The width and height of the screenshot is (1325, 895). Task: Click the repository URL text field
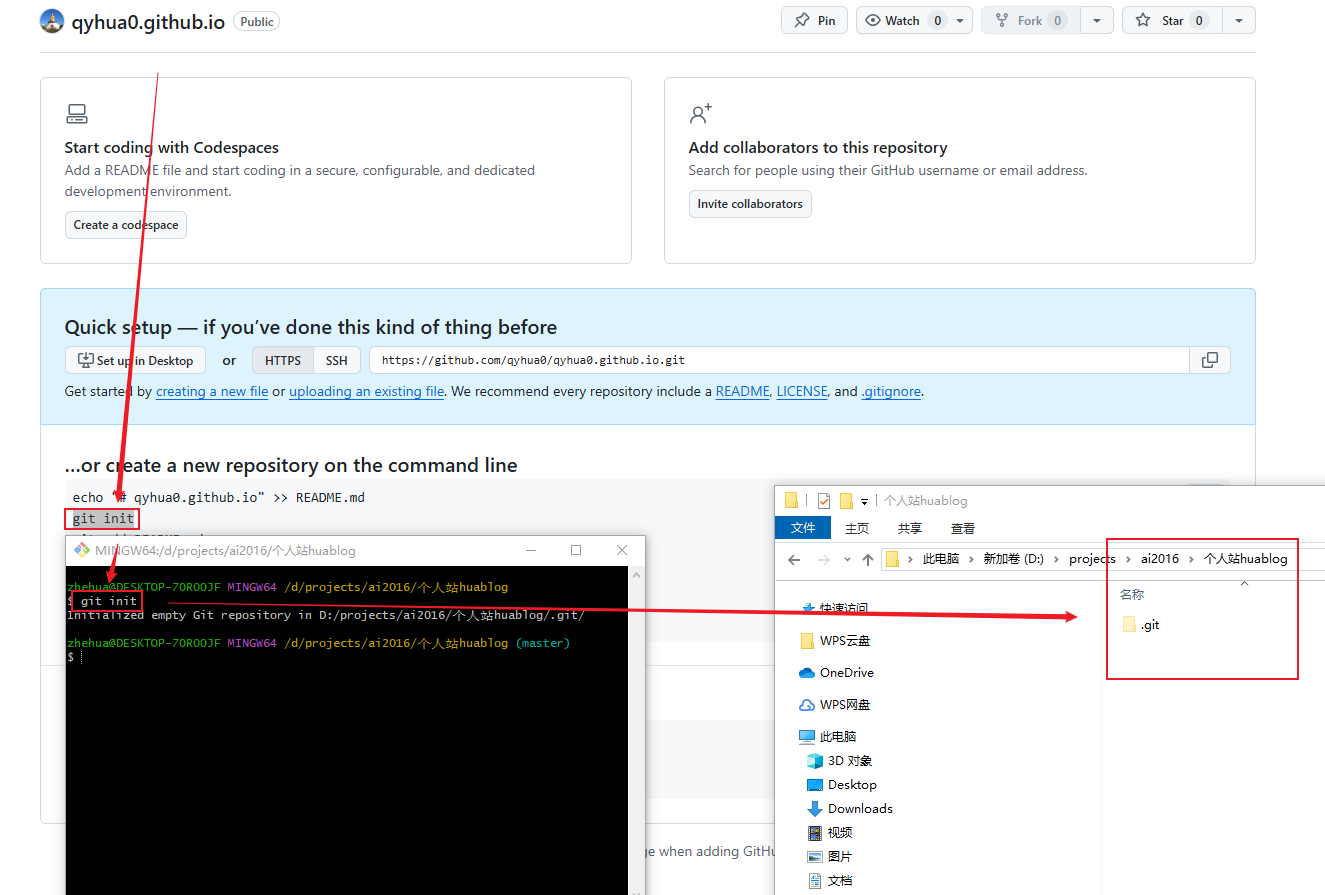(778, 360)
